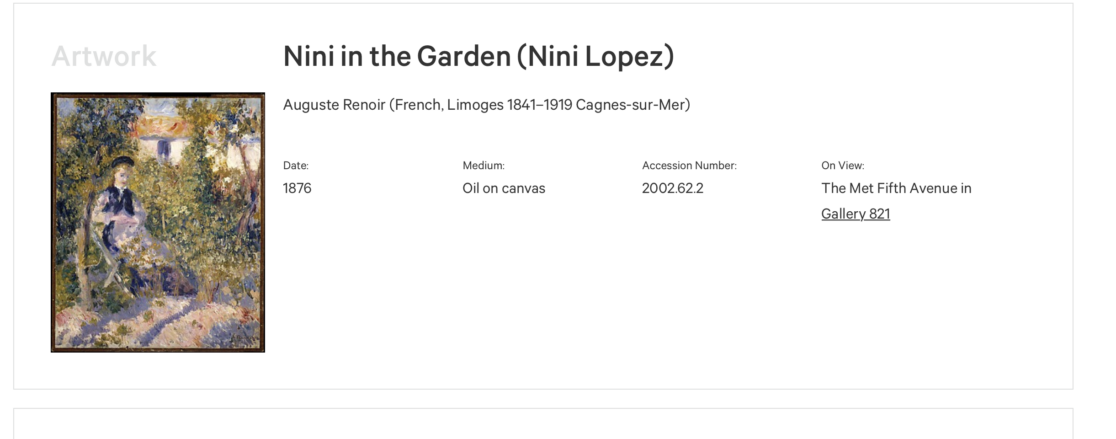
Task: Open the Nini in the Garden painting thumbnail
Action: click(158, 222)
